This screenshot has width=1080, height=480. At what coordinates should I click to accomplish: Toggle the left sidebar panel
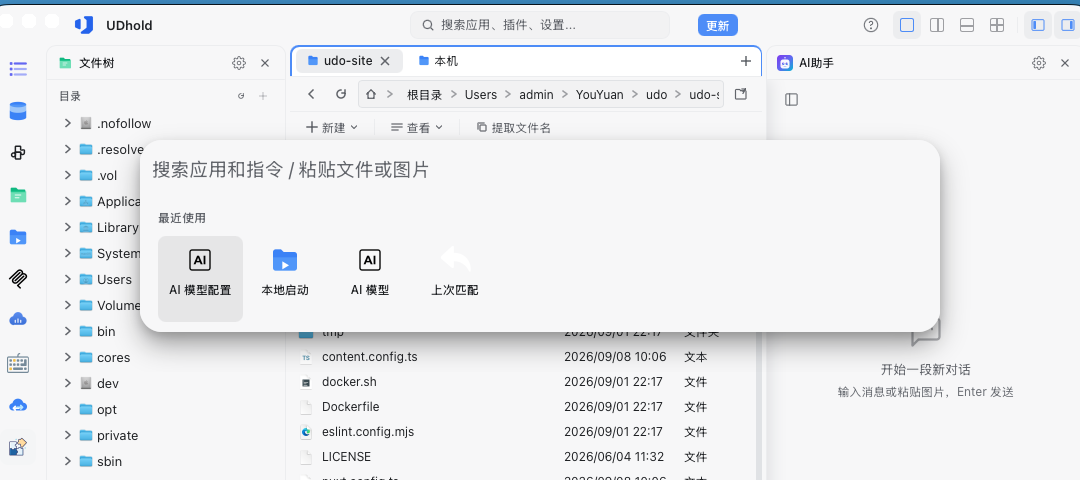click(x=1038, y=25)
